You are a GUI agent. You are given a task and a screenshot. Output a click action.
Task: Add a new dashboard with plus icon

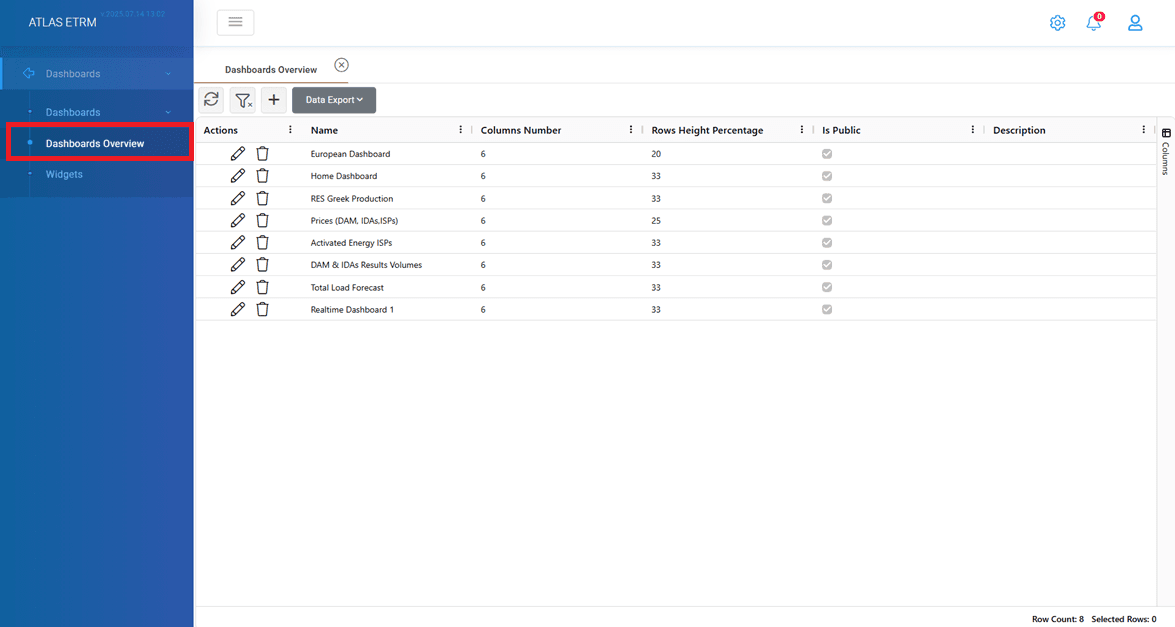[274, 100]
